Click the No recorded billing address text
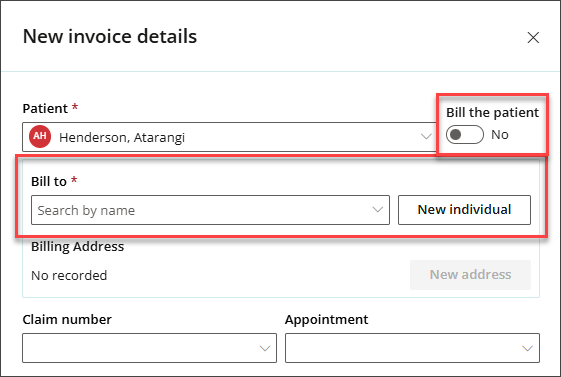Viewport: 561px width, 377px height. click(69, 275)
